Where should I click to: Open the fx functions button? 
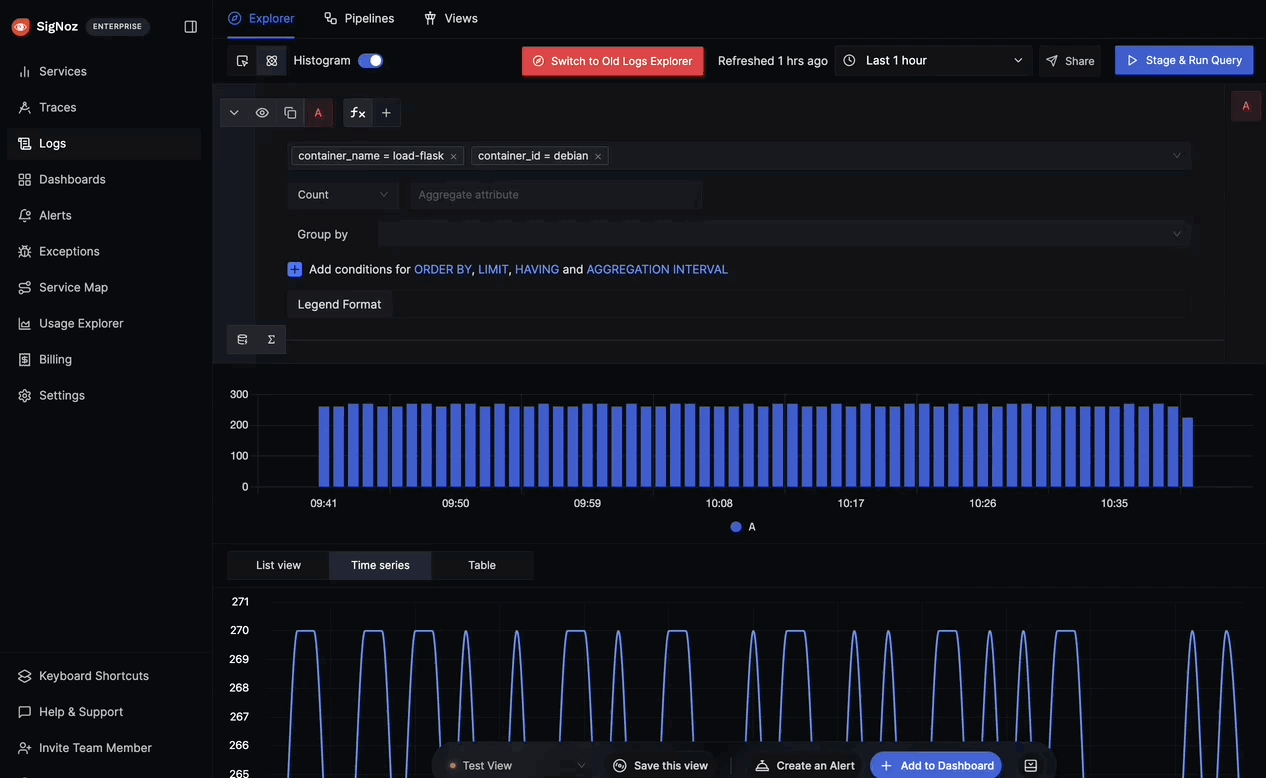358,113
